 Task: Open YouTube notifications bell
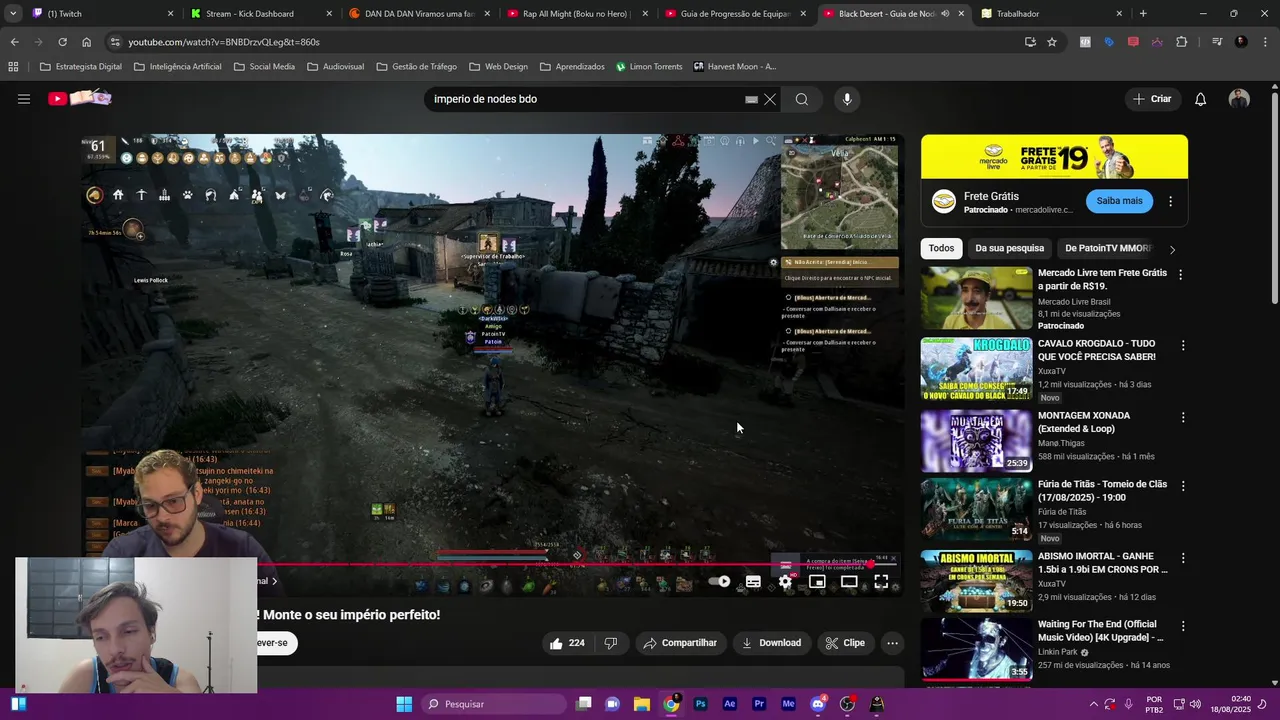coord(1201,99)
